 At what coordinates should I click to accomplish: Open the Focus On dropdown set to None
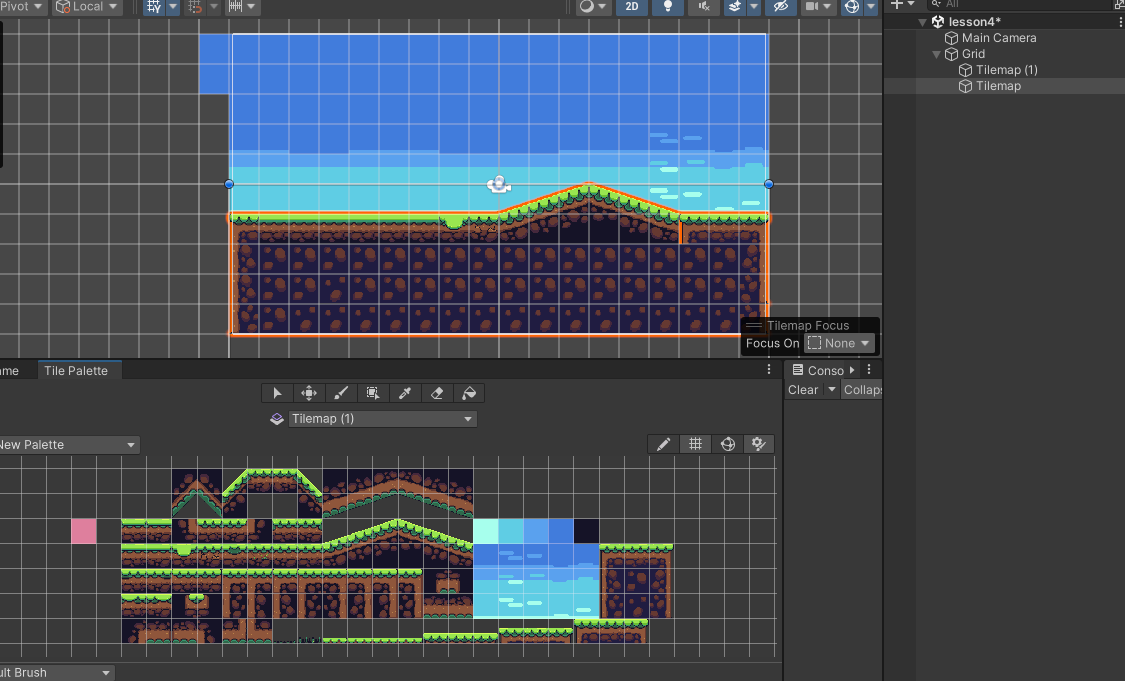[x=839, y=343]
